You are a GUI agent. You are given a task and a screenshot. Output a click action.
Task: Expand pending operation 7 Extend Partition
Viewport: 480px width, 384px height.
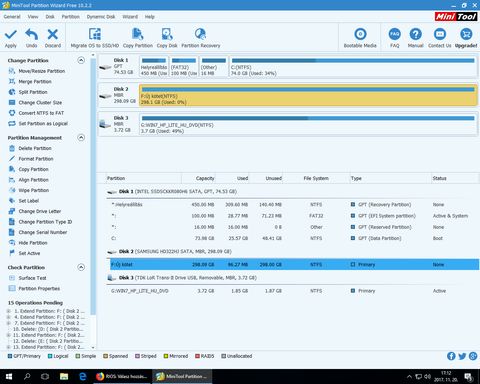click(x=8, y=323)
